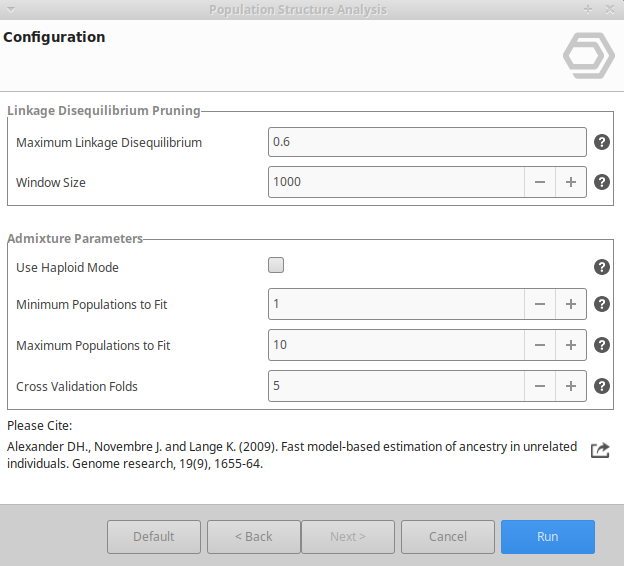
Task: Show help for Minimum Populations to Fit
Action: [x=602, y=304]
